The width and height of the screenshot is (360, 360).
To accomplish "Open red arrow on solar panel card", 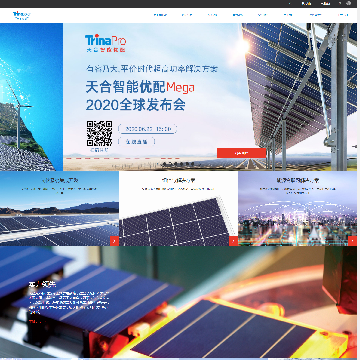I will [x=233, y=241].
